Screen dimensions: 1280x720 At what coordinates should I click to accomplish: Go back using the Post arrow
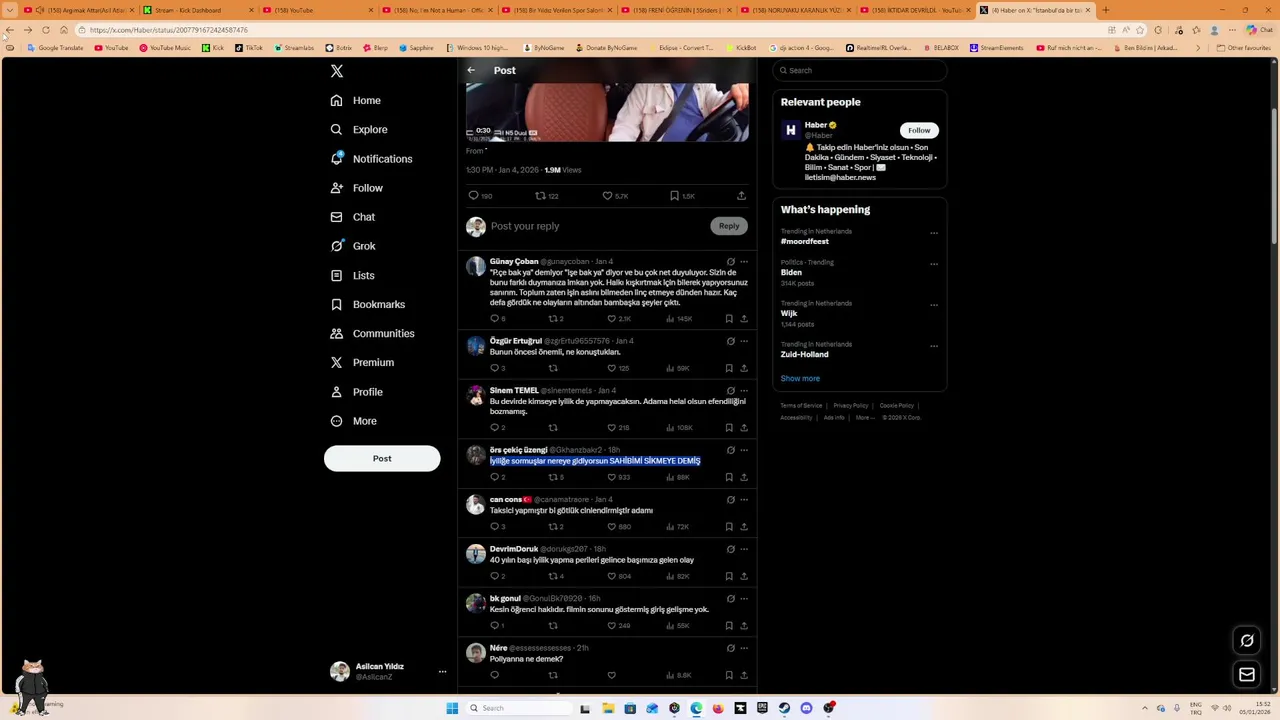[471, 70]
